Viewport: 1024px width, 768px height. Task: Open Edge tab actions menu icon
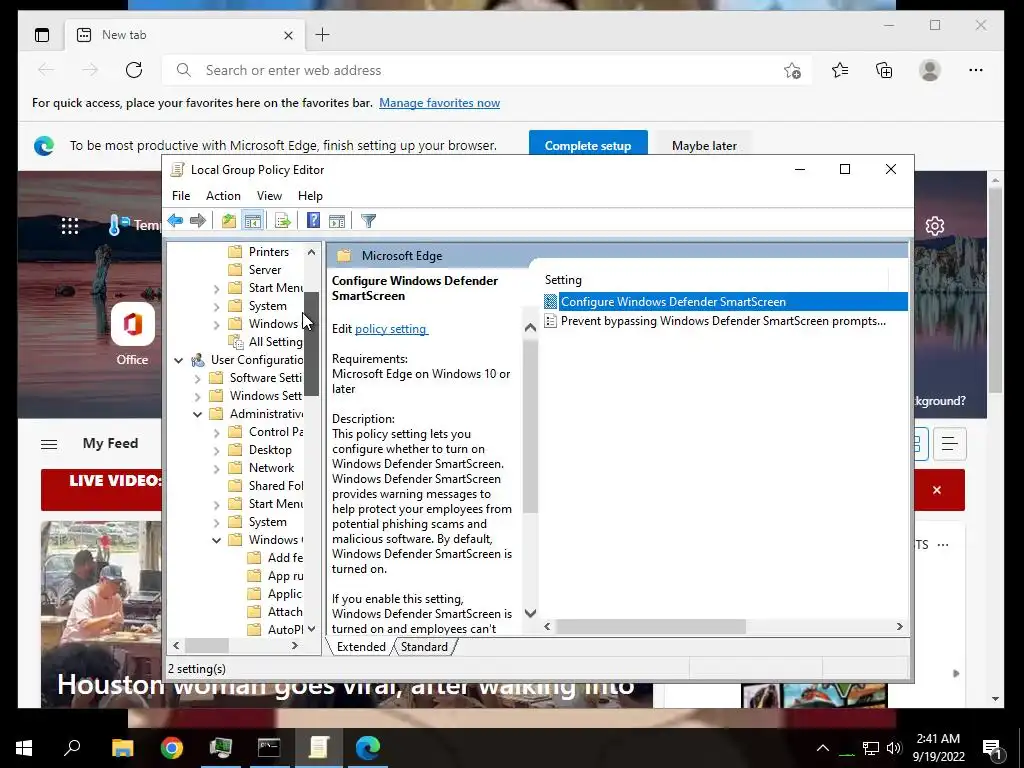[42, 35]
